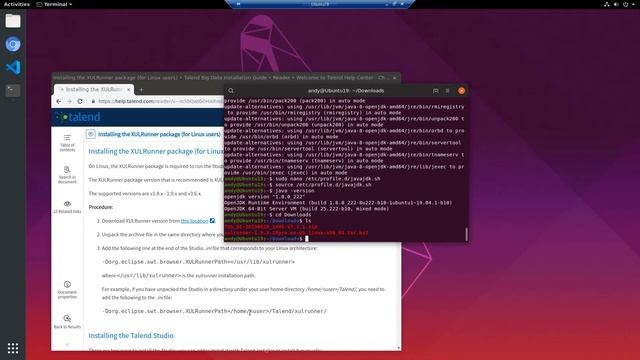Open Search in document sidebar tool
Viewport: 640px width, 360px height.
click(67, 175)
